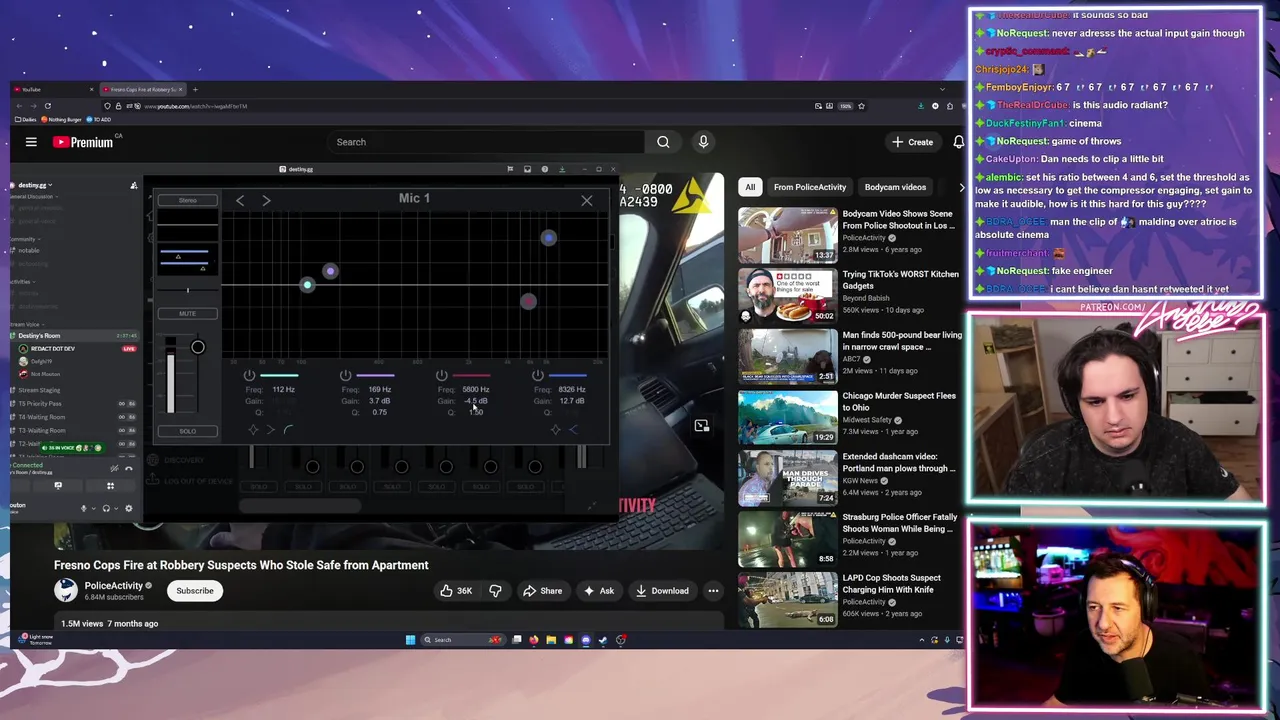Click the YouTube search input field
The image size is (1280, 720).
[488, 142]
